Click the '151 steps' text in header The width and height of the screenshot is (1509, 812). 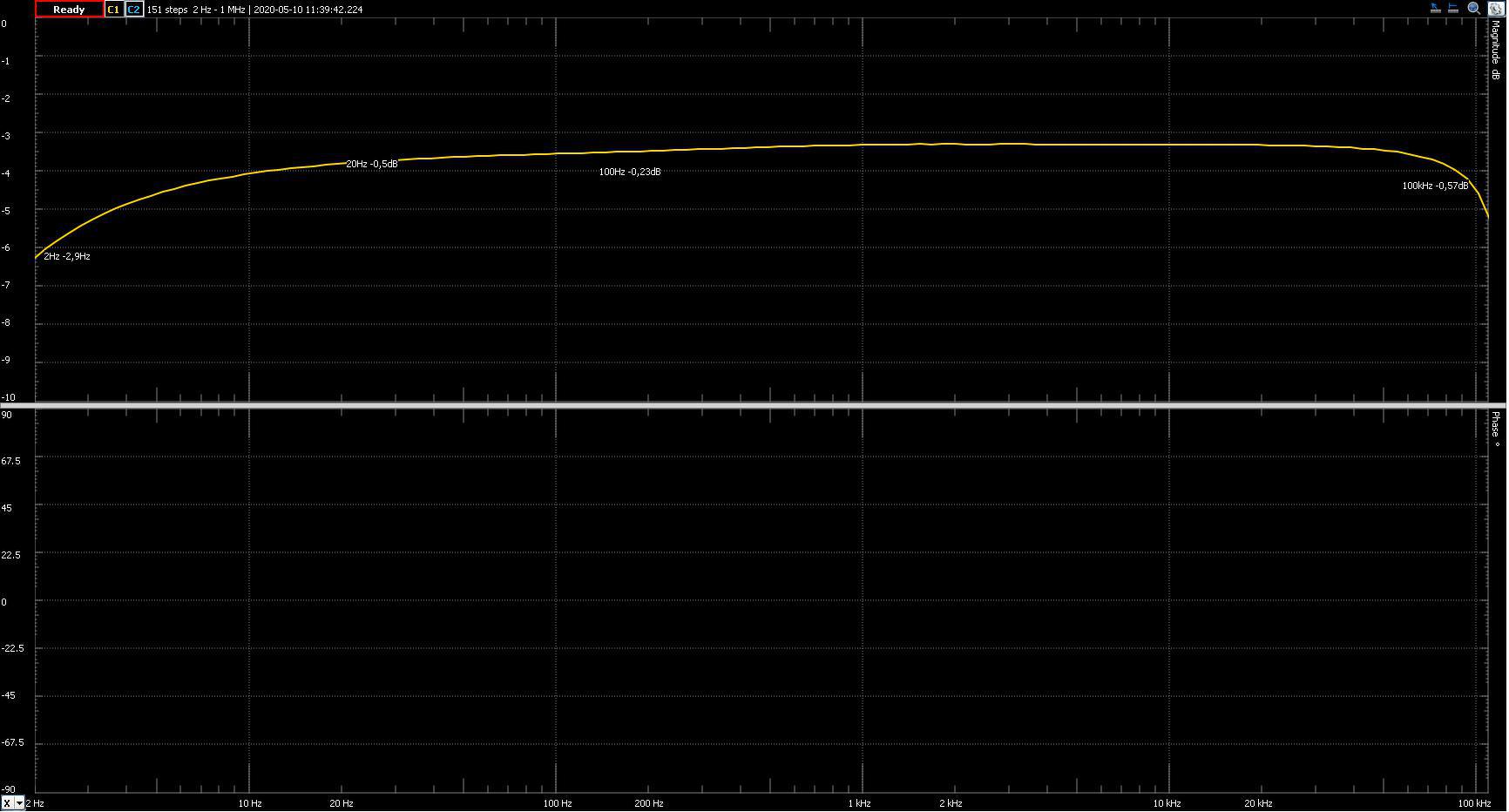167,10
